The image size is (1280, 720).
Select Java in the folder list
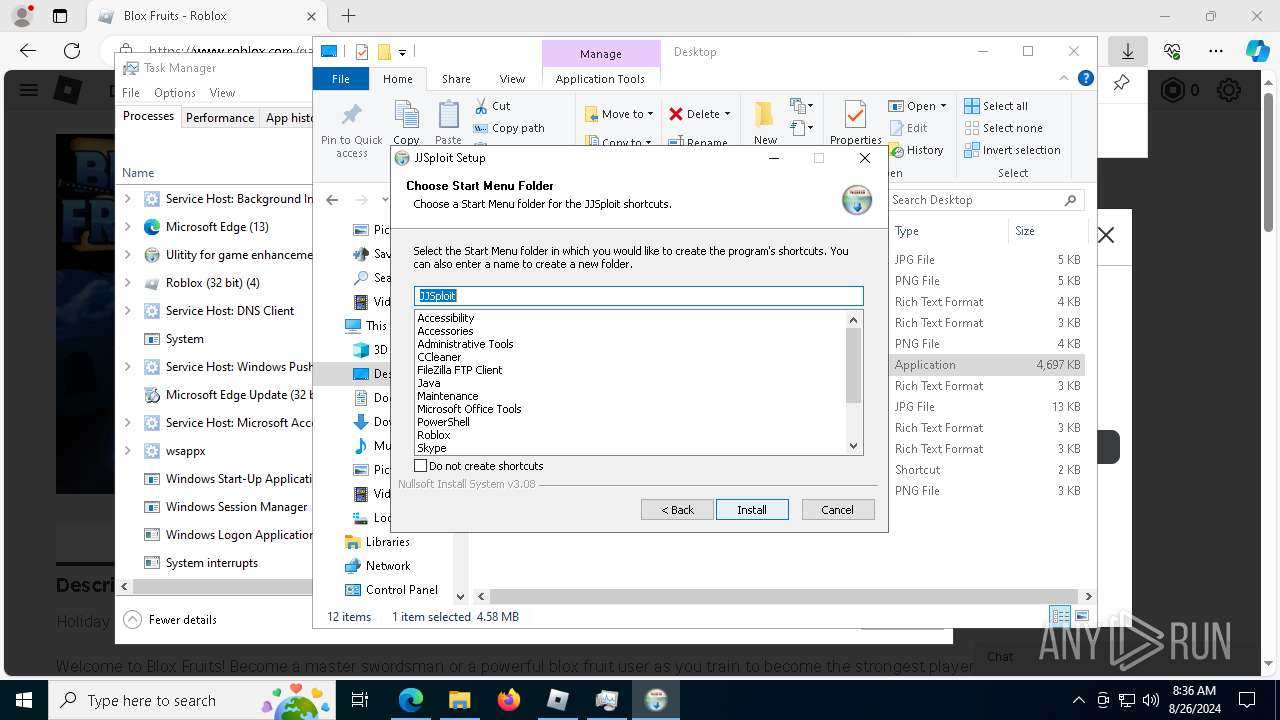428,383
